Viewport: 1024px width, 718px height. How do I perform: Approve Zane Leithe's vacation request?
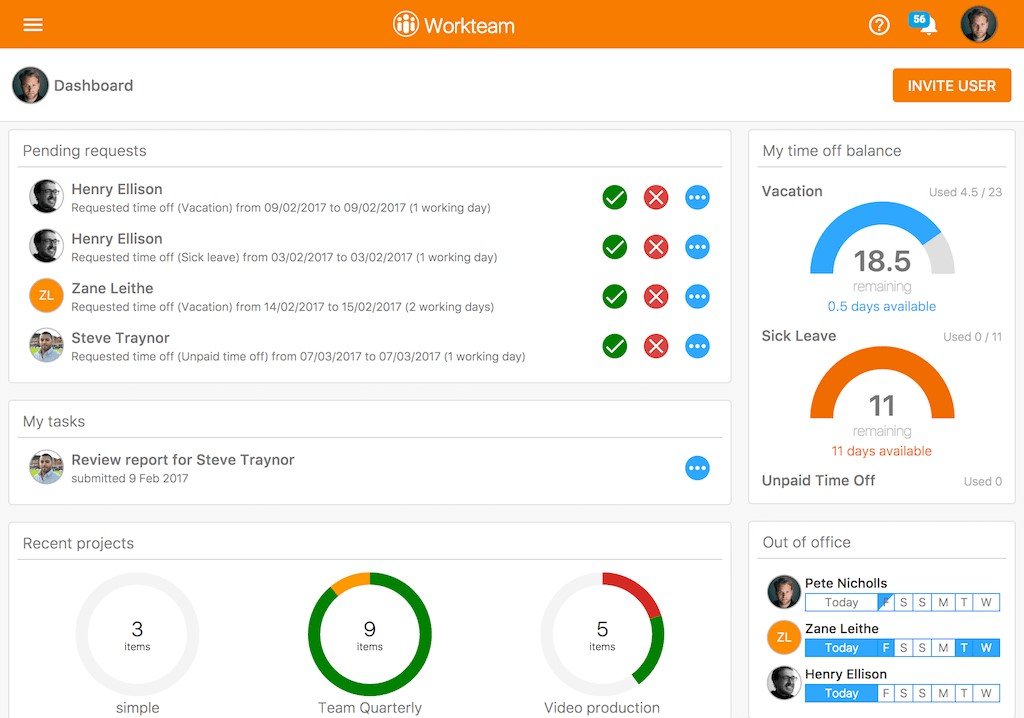tap(615, 297)
